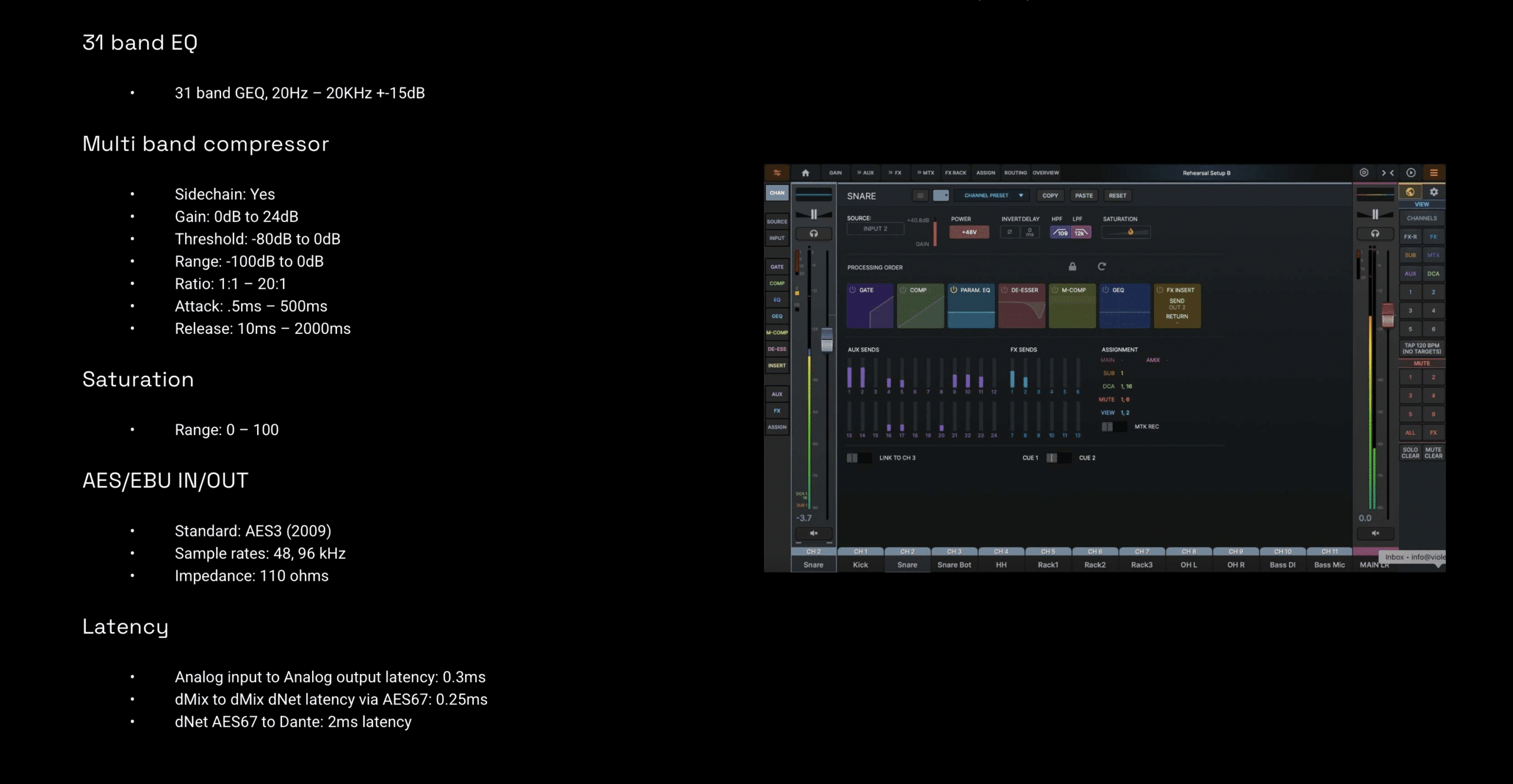Click the Home icon in top bar
The height and width of the screenshot is (784, 1513).
coord(805,173)
